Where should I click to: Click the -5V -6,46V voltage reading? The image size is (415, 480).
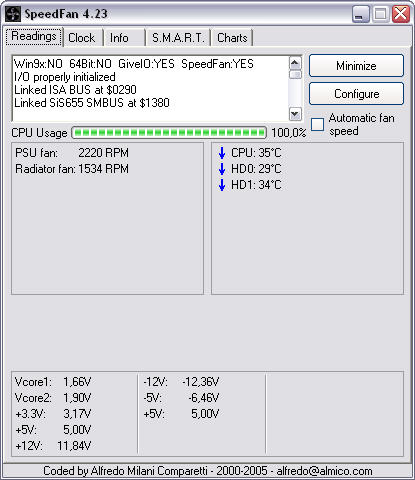pyautogui.click(x=181, y=398)
